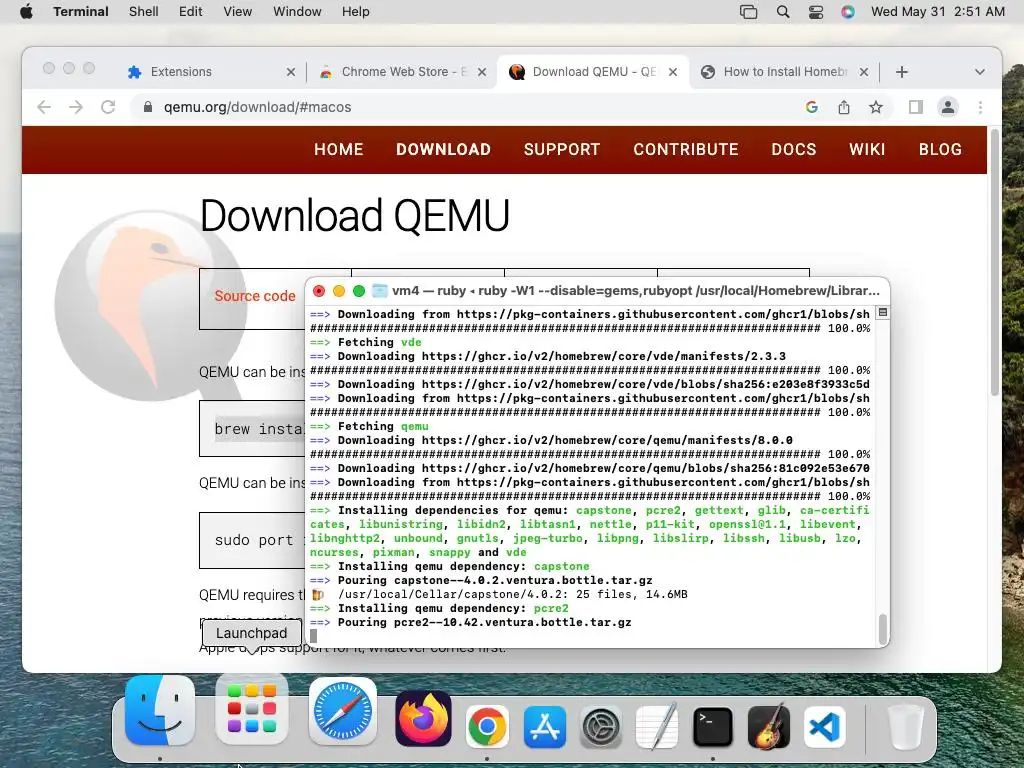Open QEMU BLOG page
The height and width of the screenshot is (768, 1024).
point(940,150)
